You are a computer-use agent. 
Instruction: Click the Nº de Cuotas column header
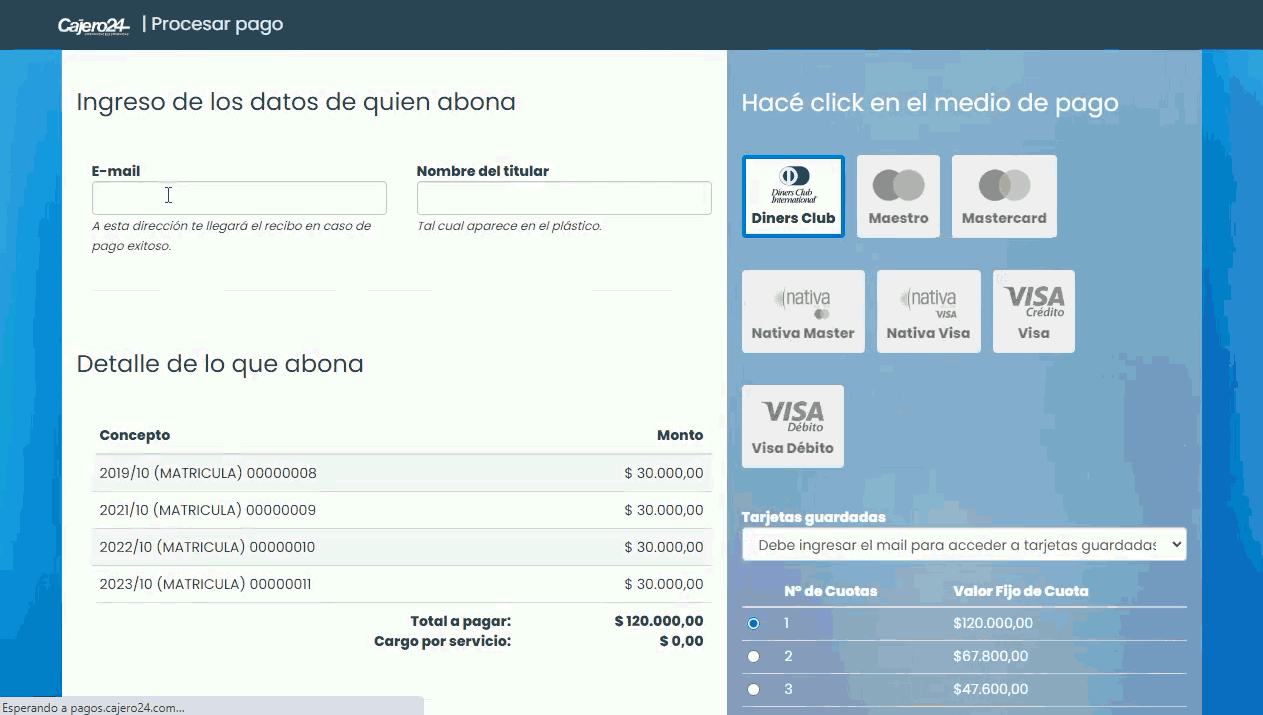830,591
